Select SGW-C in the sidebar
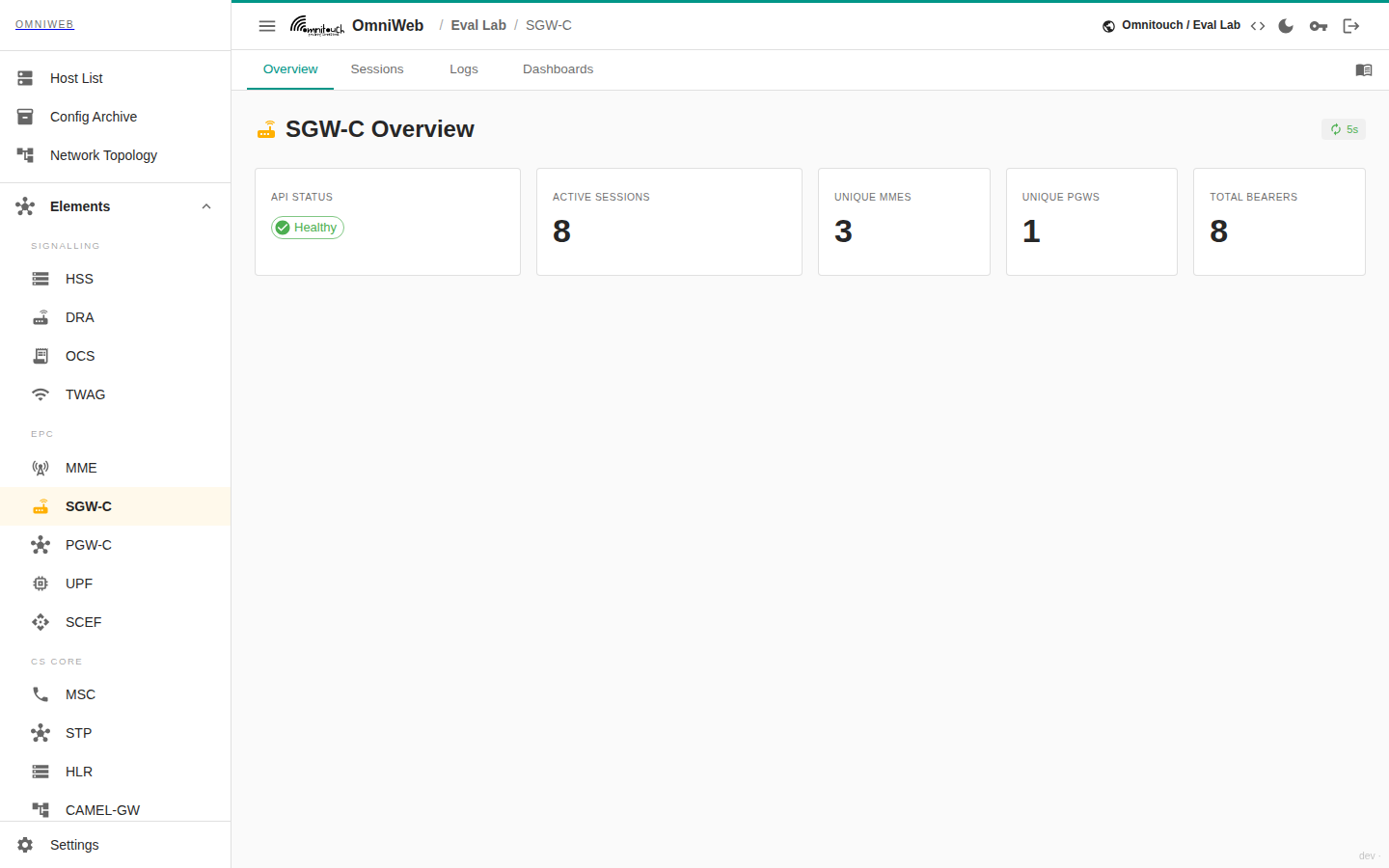 point(116,506)
